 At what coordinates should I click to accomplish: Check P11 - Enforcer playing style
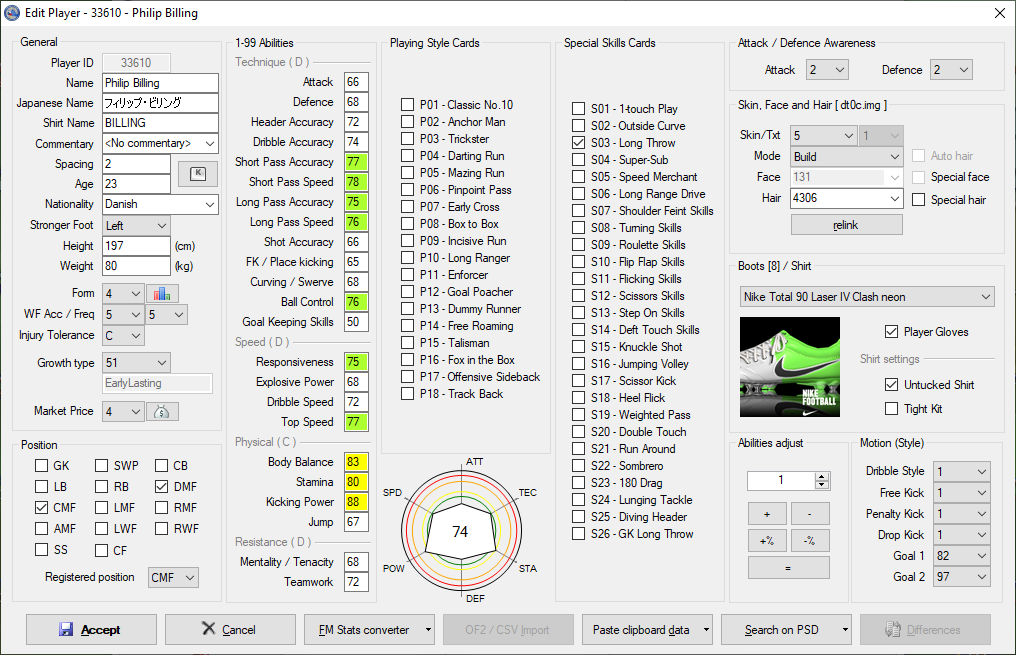[x=408, y=275]
